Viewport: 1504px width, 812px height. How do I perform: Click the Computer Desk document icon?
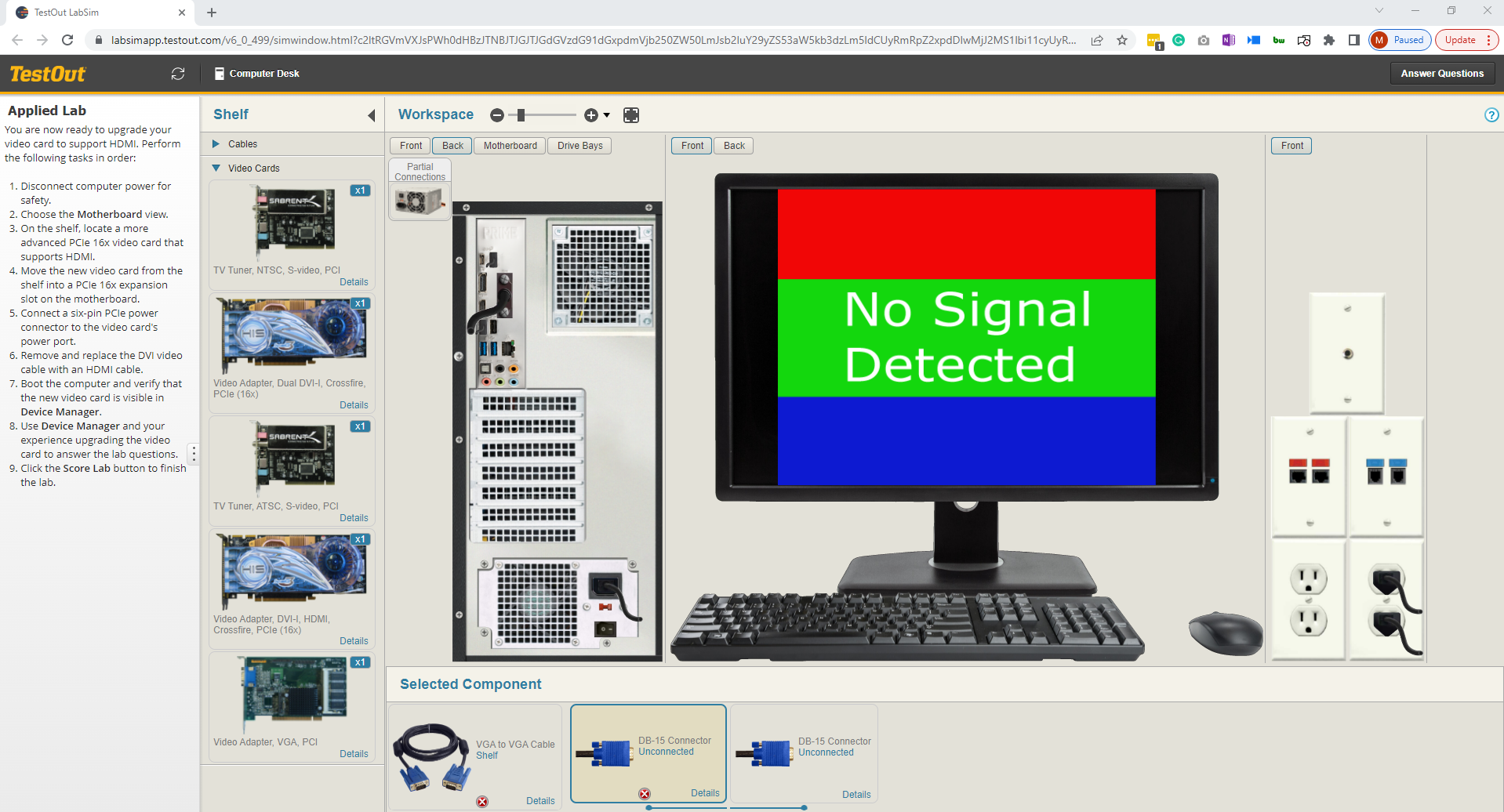(220, 74)
